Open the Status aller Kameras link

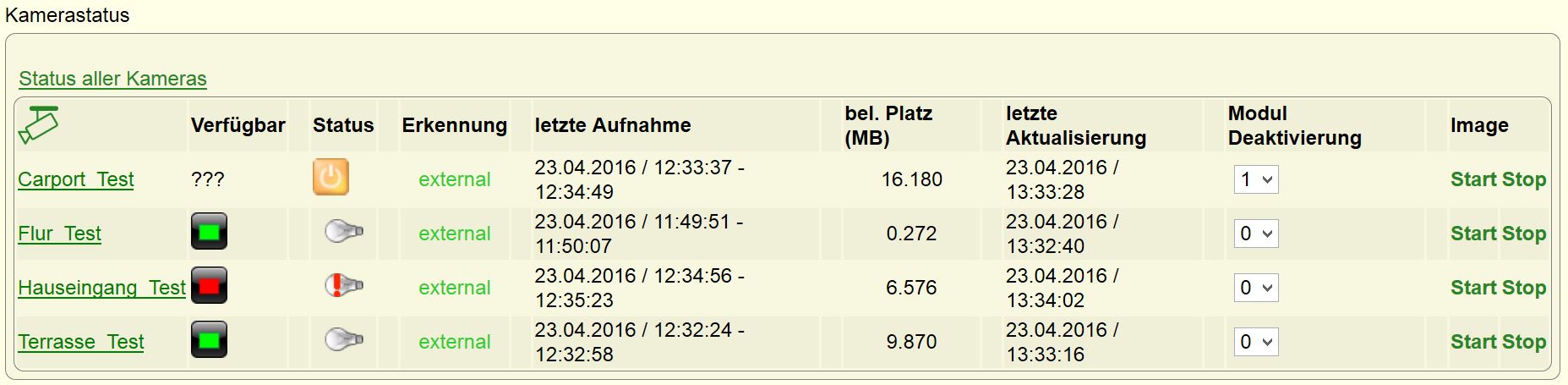(x=112, y=79)
